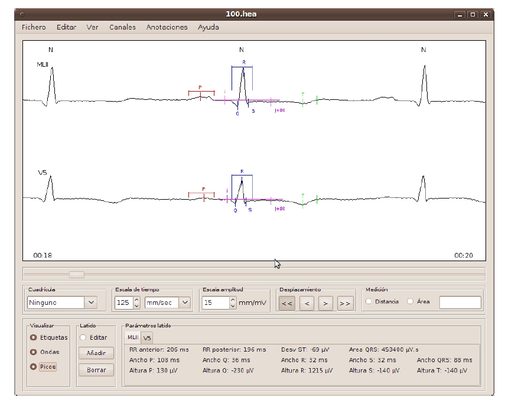Increase the amplitude scale spinner
The image size is (505, 400).
[233, 300]
